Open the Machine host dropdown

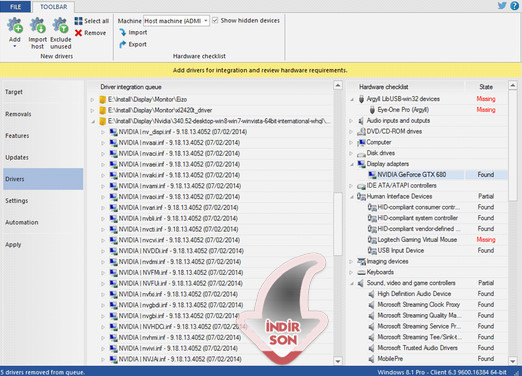pos(206,21)
